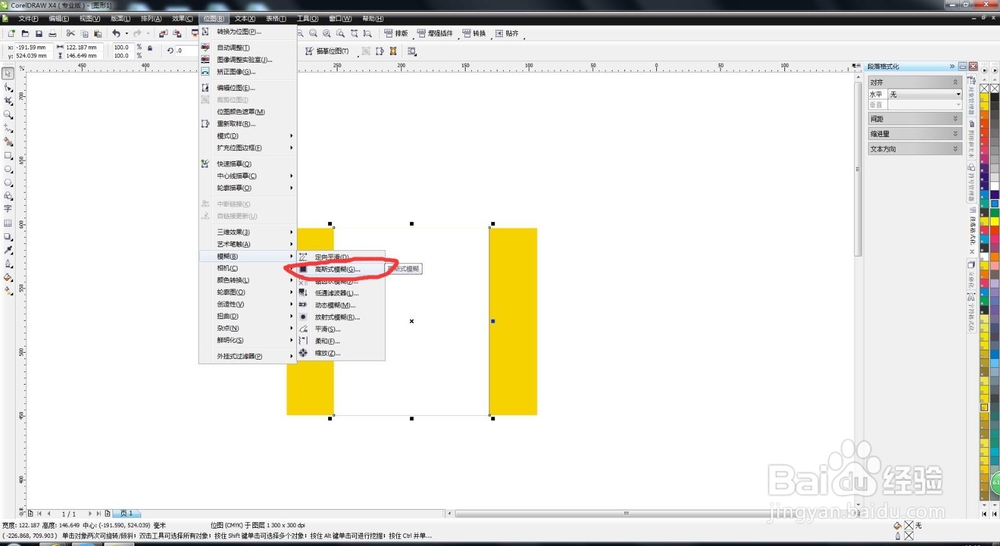The height and width of the screenshot is (546, 1000).
Task: Click the Open file icon
Action: coord(26,33)
